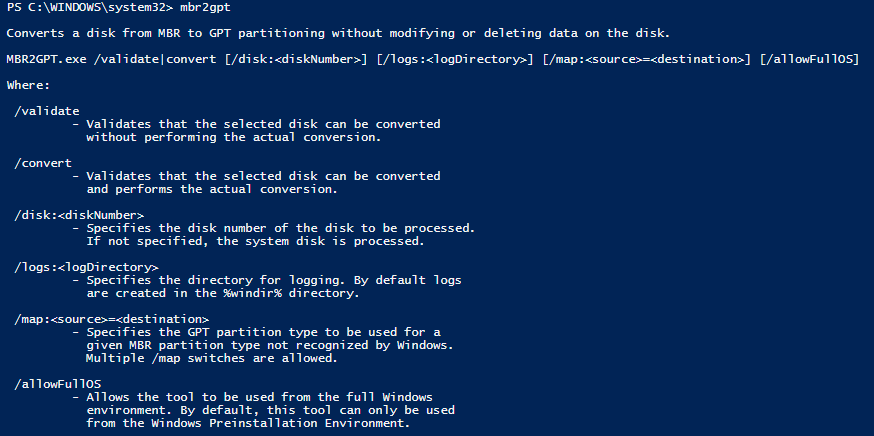
Task: Click 'without performing the actual conversion.' line
Action: click(x=234, y=137)
